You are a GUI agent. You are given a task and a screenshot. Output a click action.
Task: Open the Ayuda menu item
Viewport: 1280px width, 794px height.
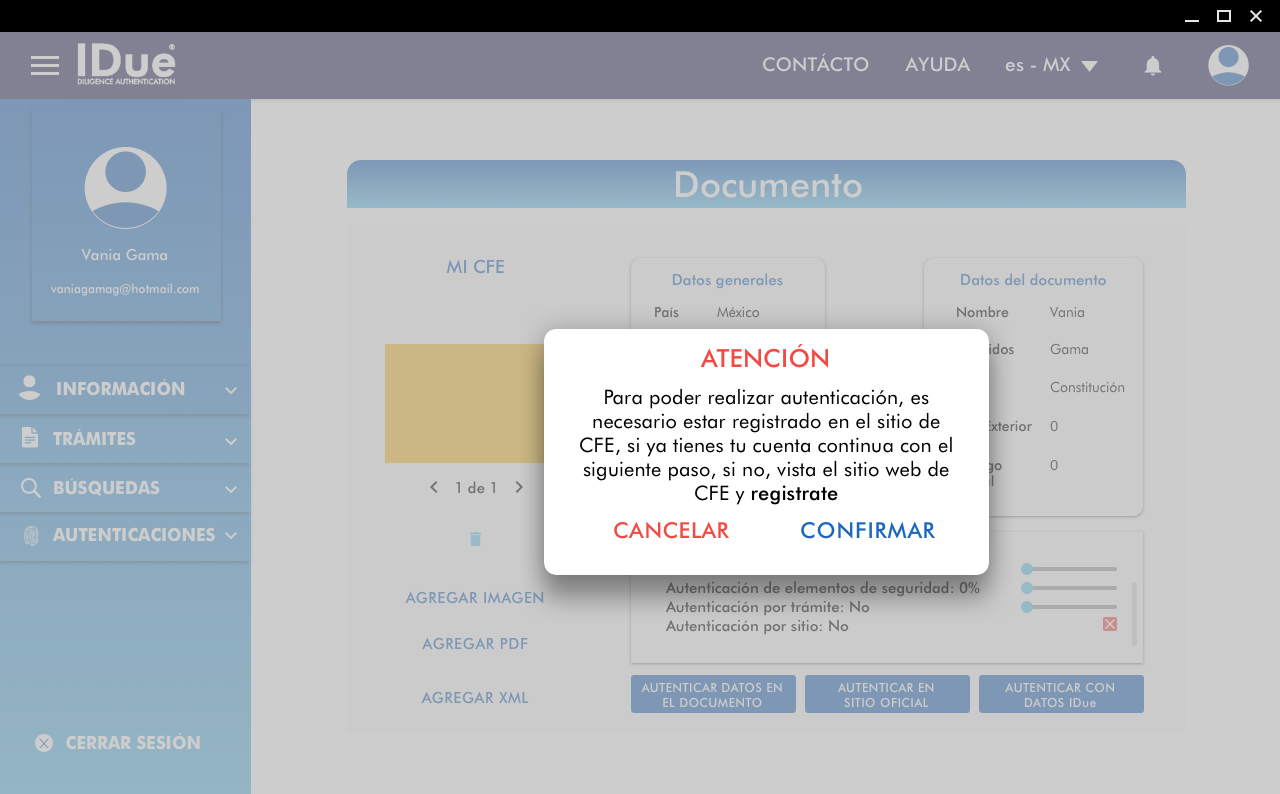click(x=937, y=65)
